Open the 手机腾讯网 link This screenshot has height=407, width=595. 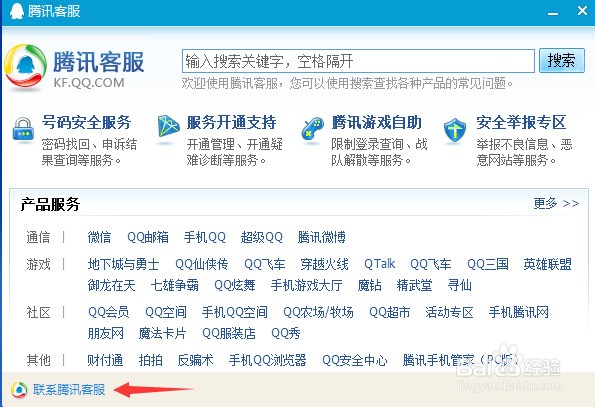click(519, 313)
